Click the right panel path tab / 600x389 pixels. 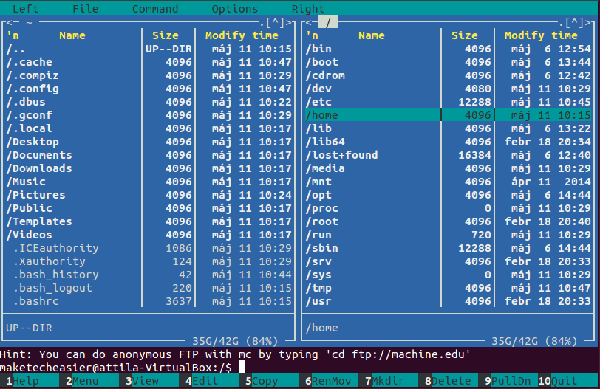pos(328,23)
